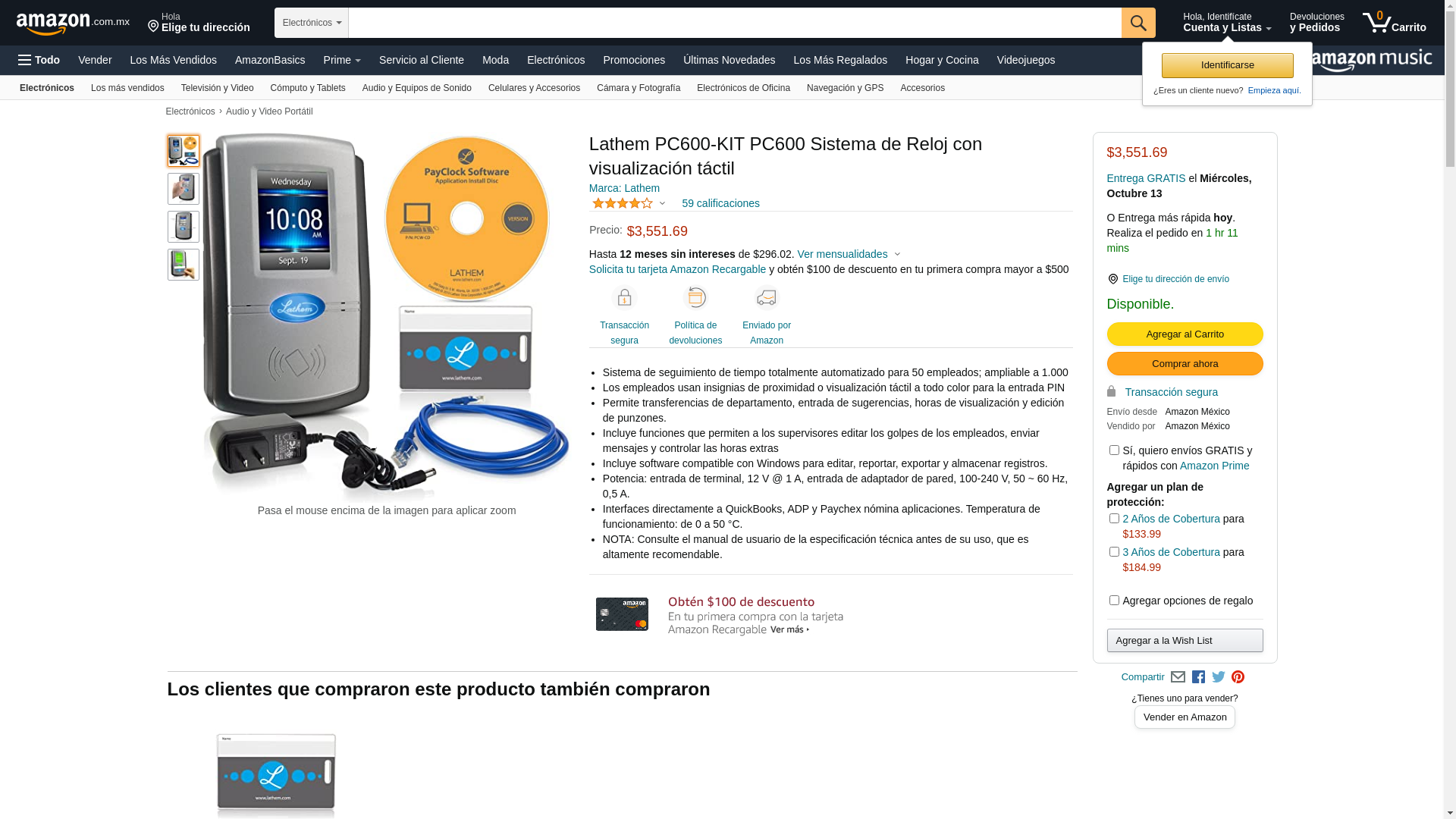Click the search magnifier button
The image size is (1456, 819).
(1138, 23)
